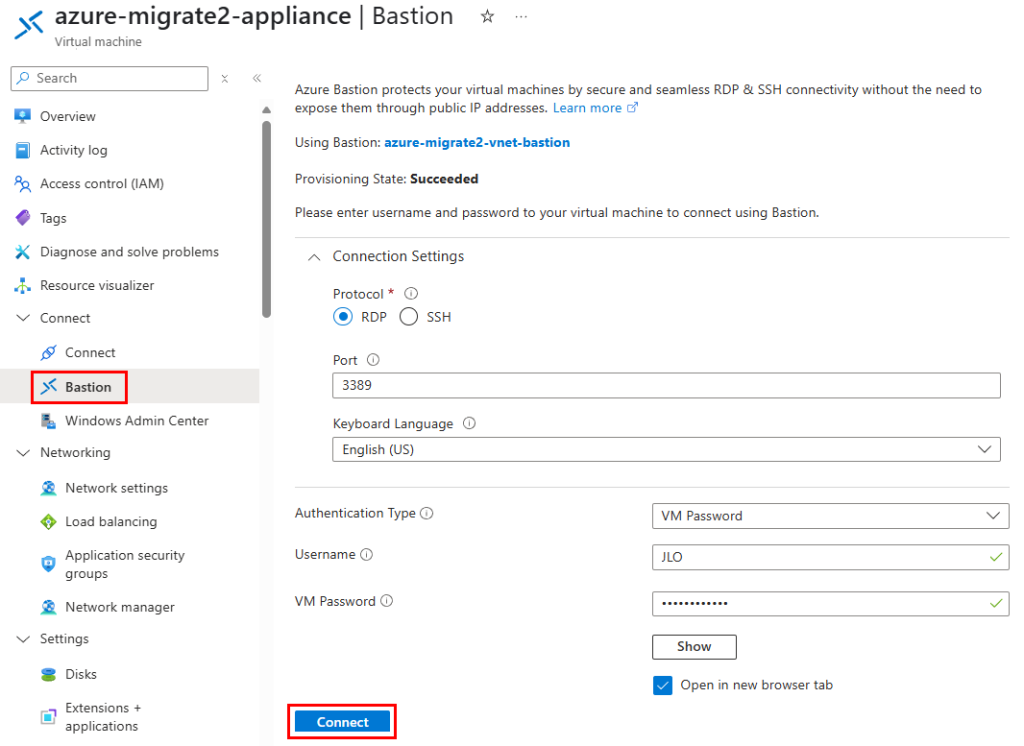The width and height of the screenshot is (1024, 746).
Task: Click the Extensions + applications icon
Action: [x=48, y=717]
